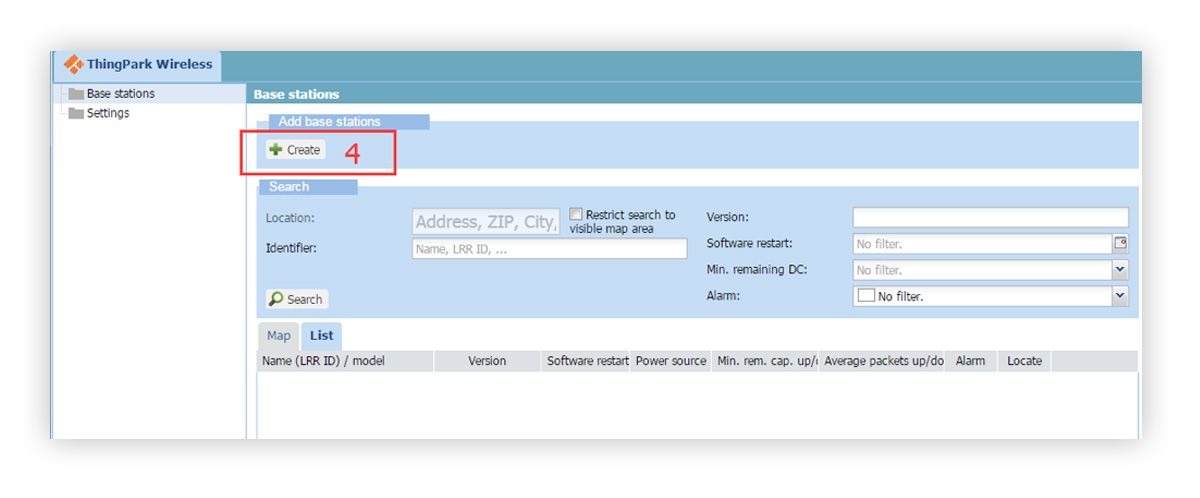Click the Base stations panel heading
This screenshot has width=1200, height=498.
(x=297, y=94)
